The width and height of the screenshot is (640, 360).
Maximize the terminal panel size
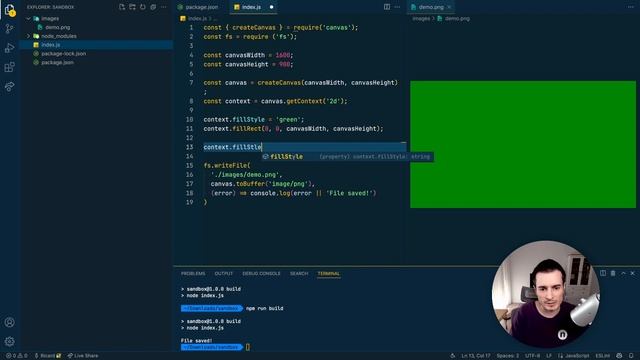(623, 273)
